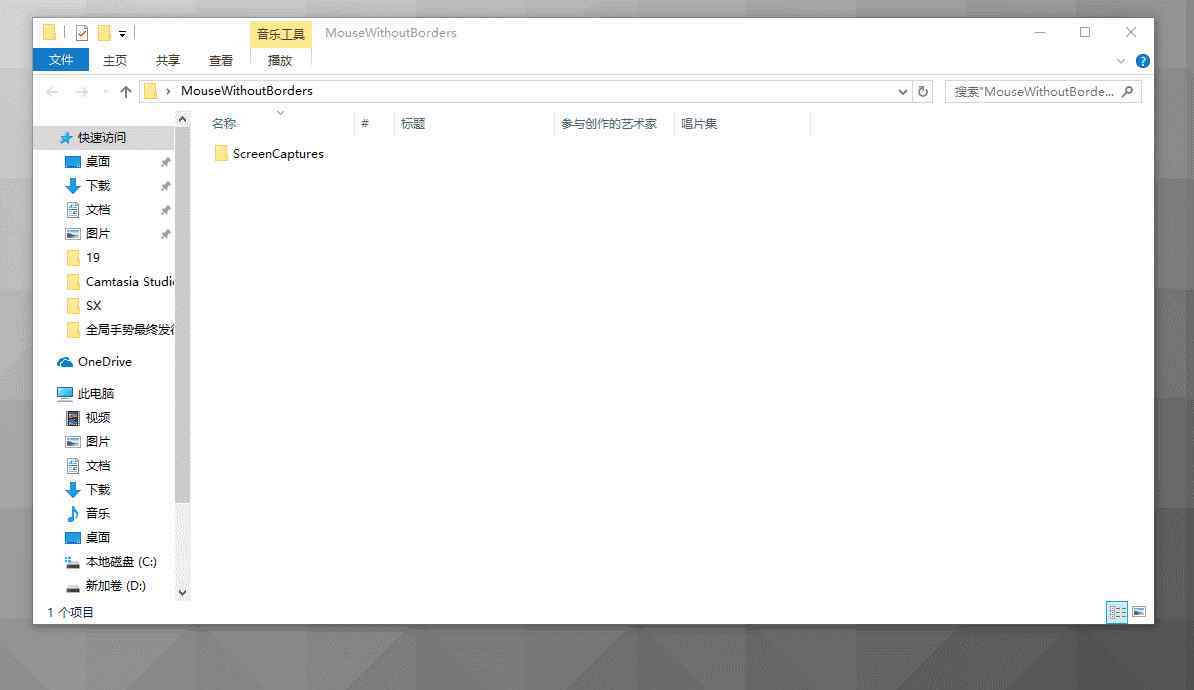Open 文档 under This PC
This screenshot has height=690, width=1194.
point(97,465)
